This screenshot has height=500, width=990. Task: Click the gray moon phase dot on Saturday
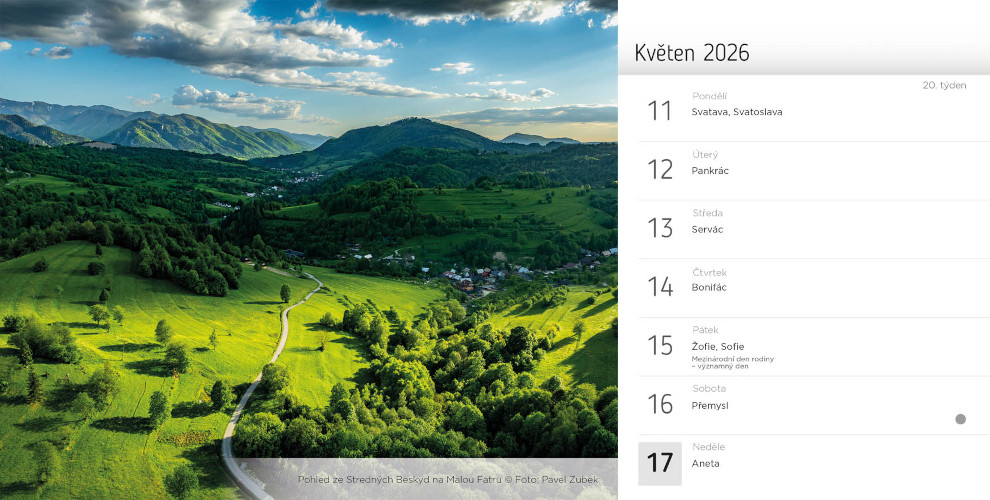coord(960,419)
